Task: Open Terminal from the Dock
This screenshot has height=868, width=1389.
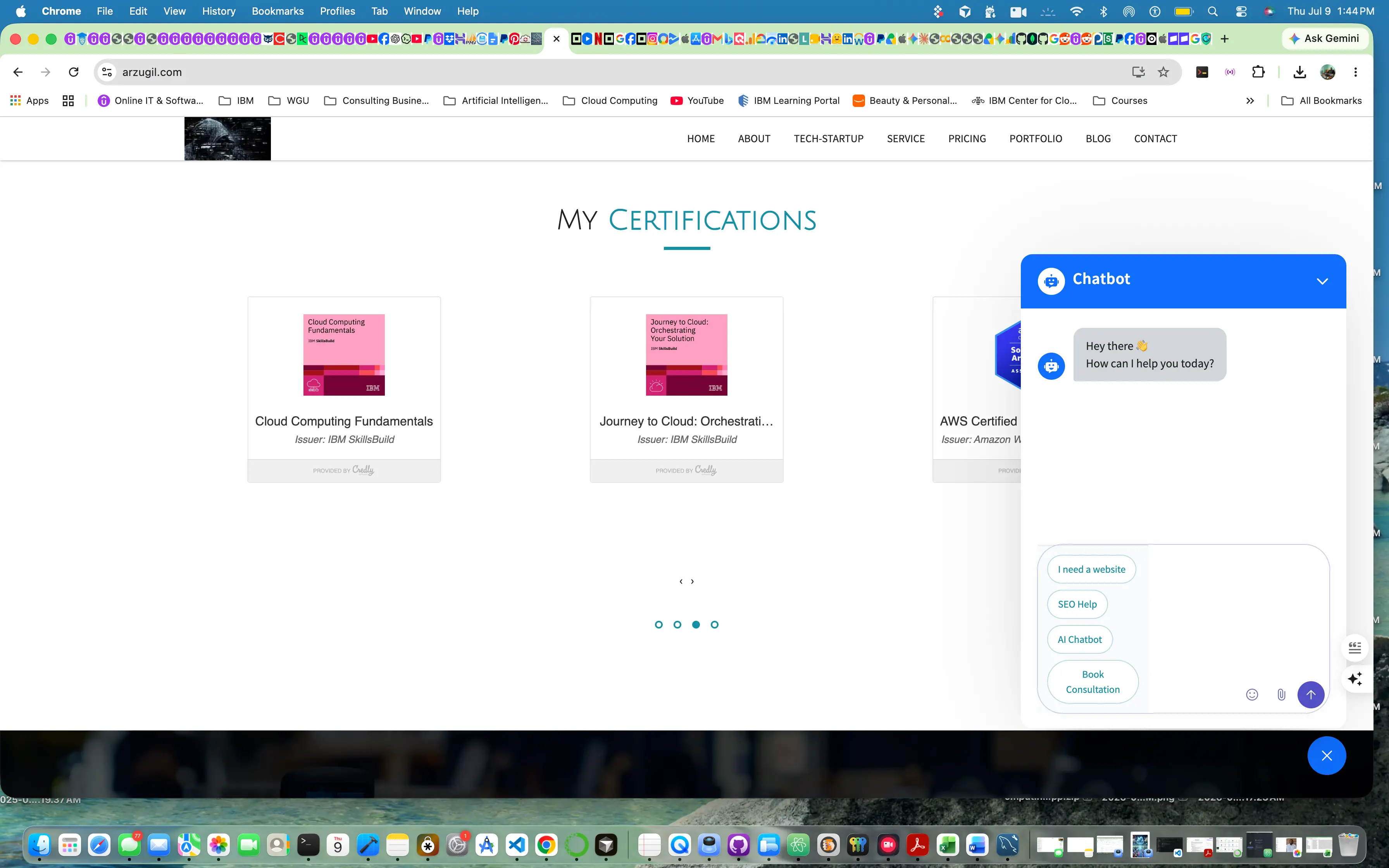Action: click(x=308, y=844)
